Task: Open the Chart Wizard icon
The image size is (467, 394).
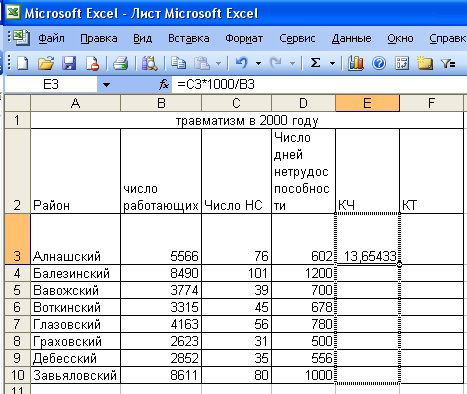Action: [x=356, y=63]
